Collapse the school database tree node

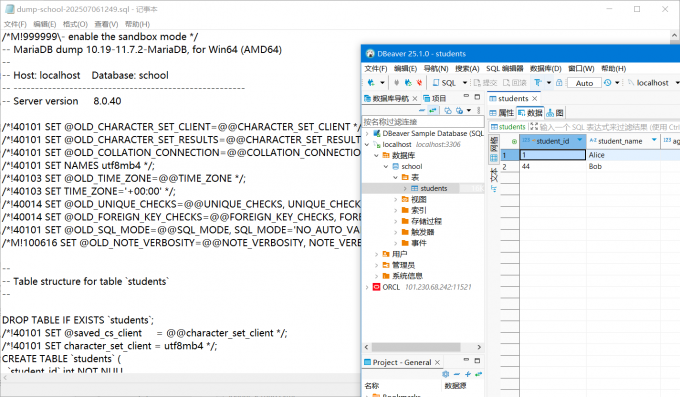pos(386,166)
